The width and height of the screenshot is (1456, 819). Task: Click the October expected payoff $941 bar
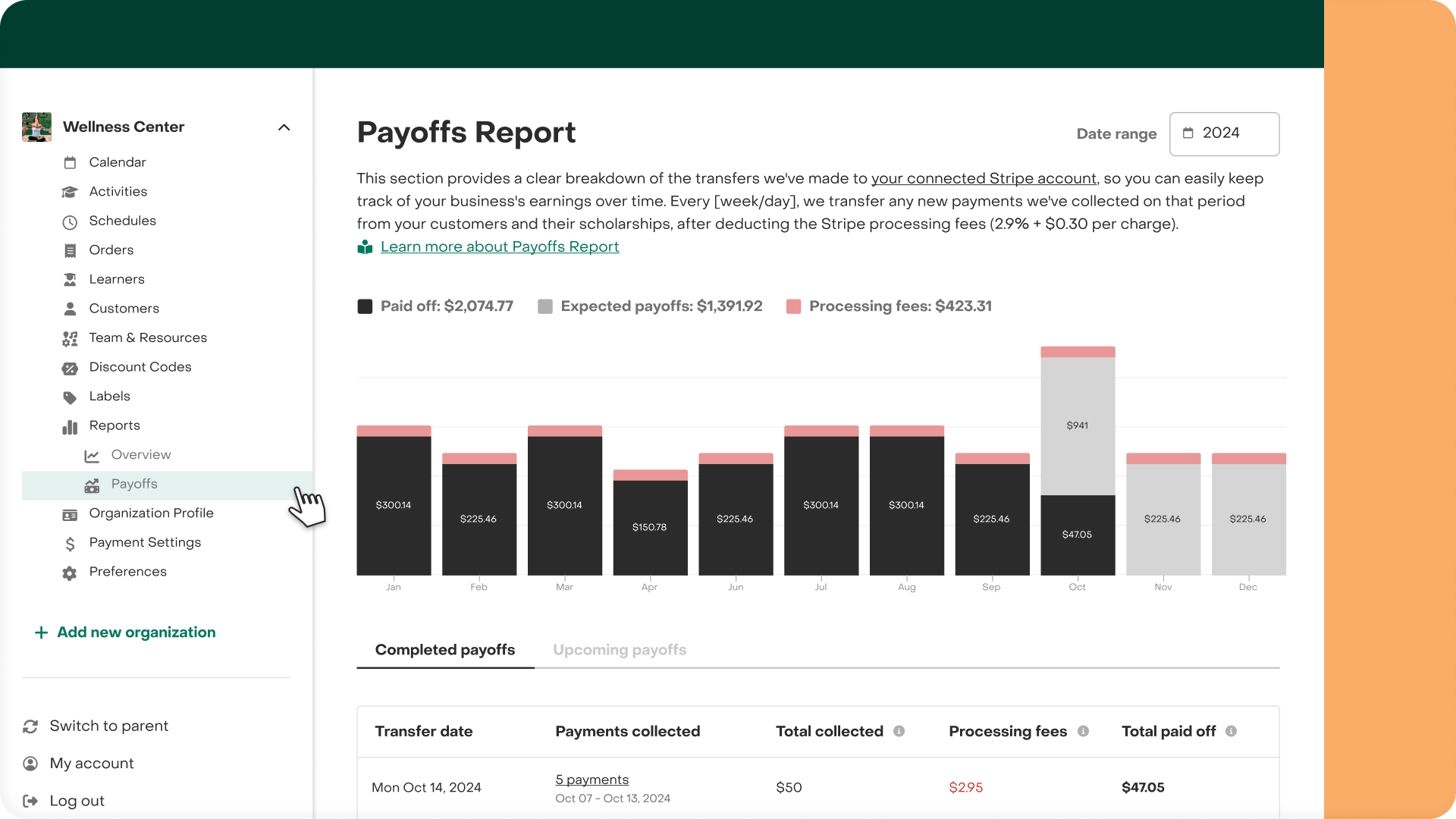pyautogui.click(x=1077, y=425)
